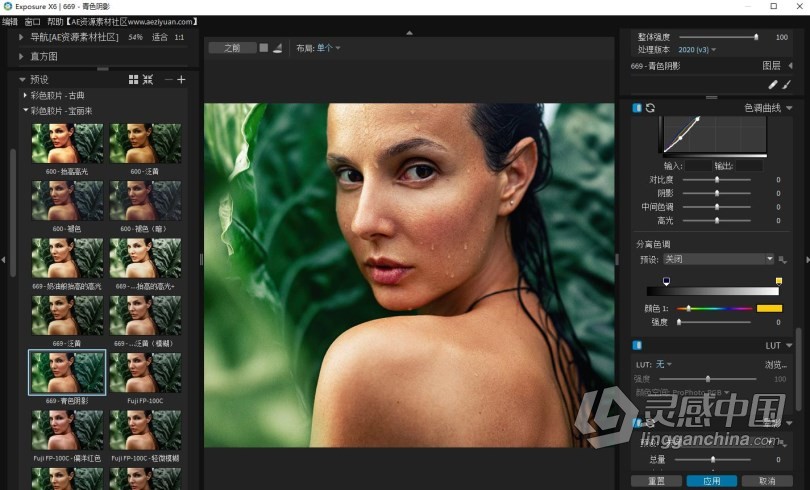Adjust the 整体强度 overall intensity slider
Screen dimensions: 810x490
click(x=718, y=37)
